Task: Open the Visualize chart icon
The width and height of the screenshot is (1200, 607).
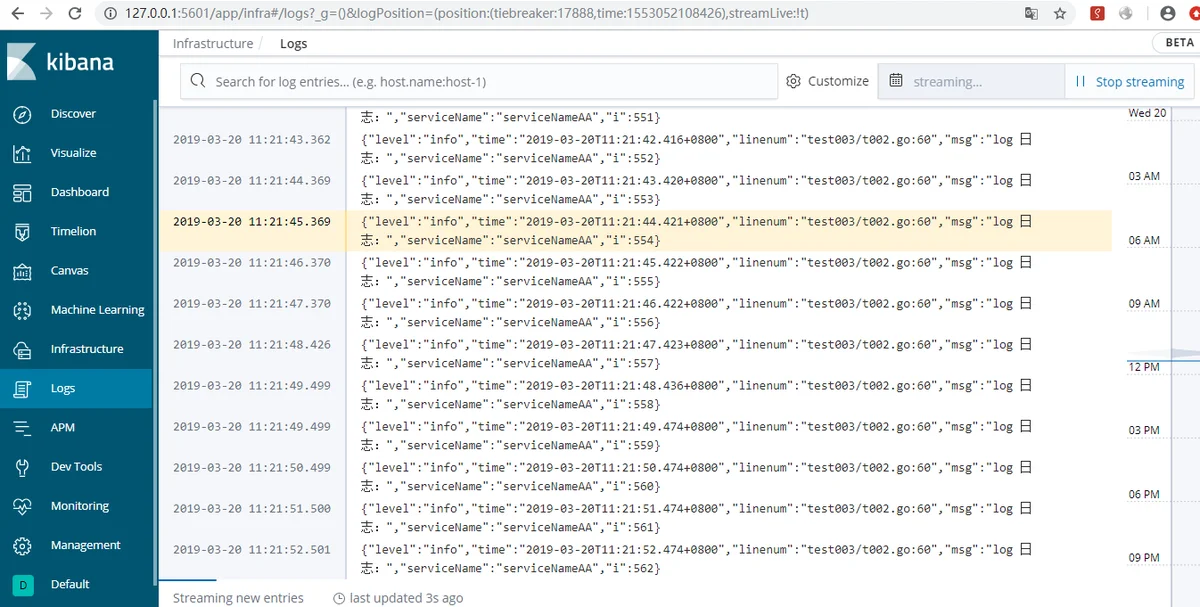Action: pos(22,153)
